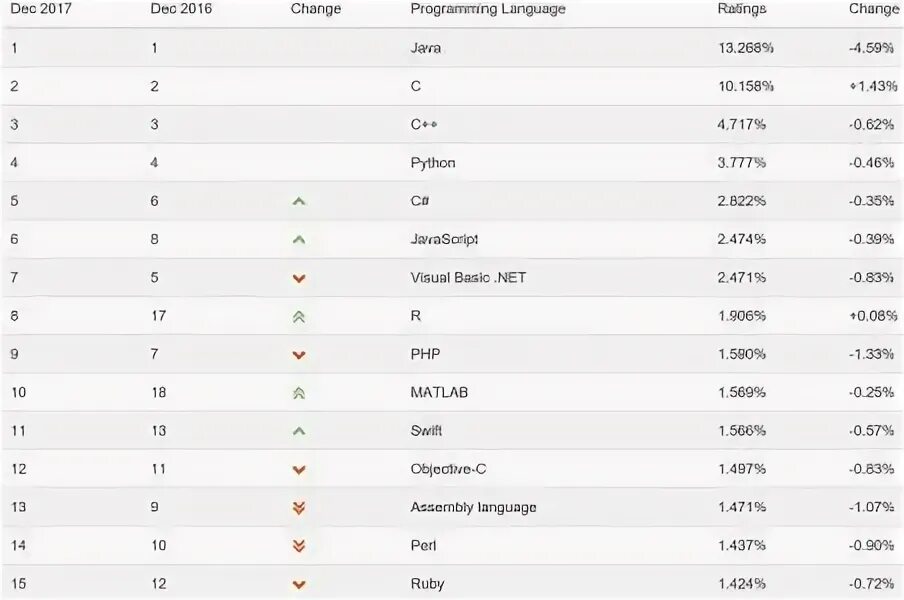Viewport: 904px width, 600px height.
Task: Click the Dec 2016 column header
Action: click(181, 9)
